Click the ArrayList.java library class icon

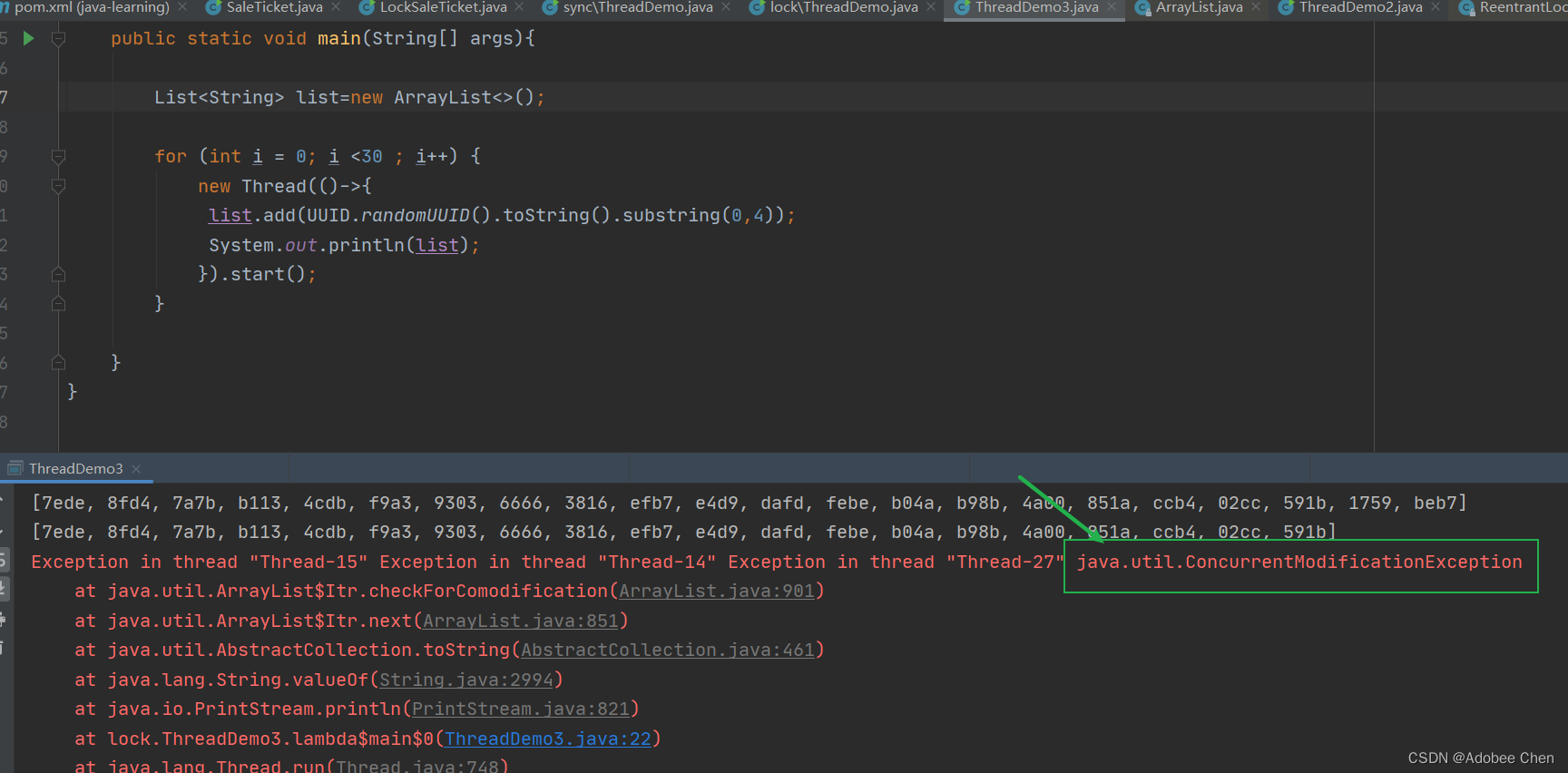coord(1143,8)
